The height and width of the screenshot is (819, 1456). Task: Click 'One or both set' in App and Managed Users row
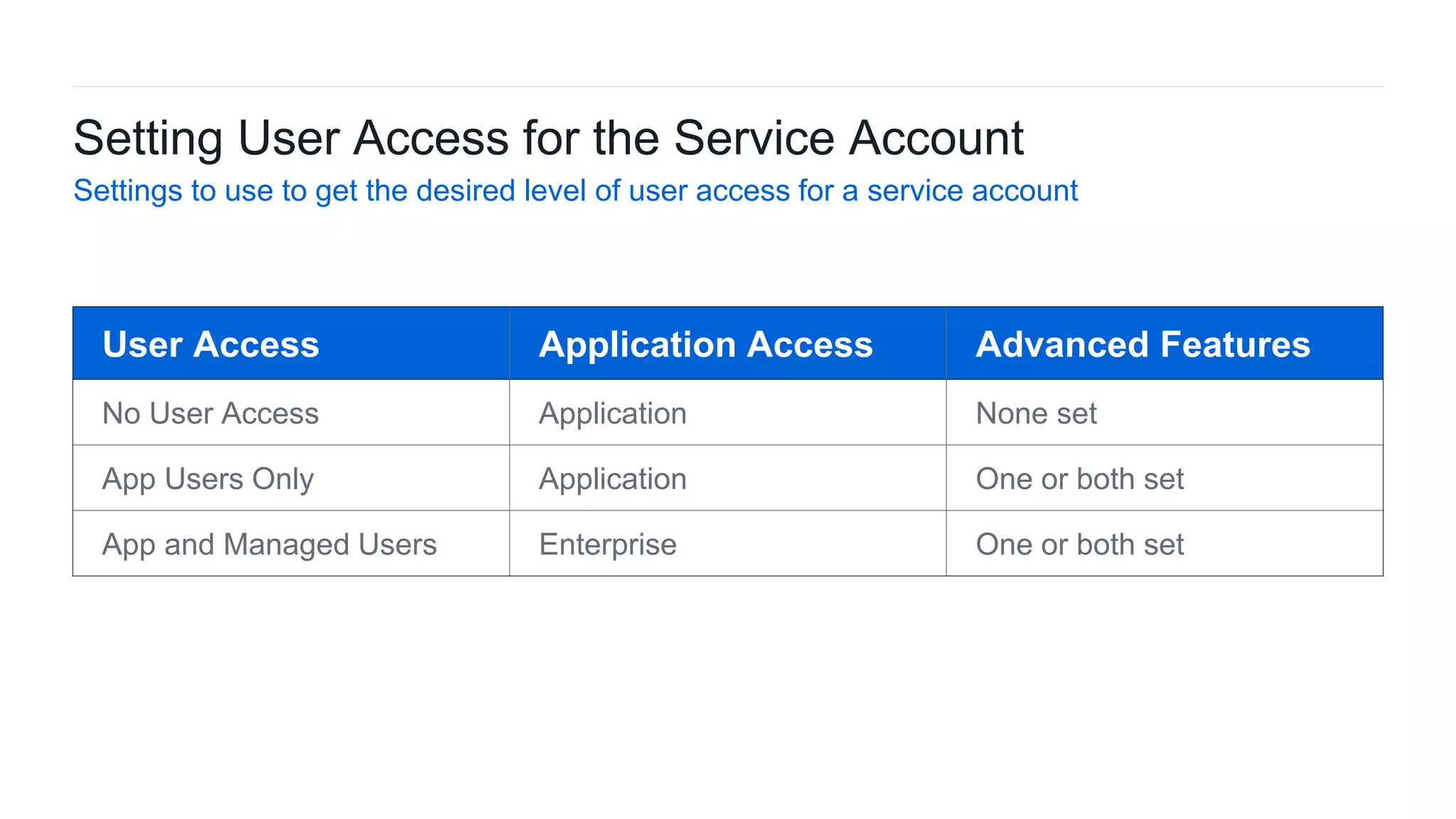click(x=1165, y=543)
